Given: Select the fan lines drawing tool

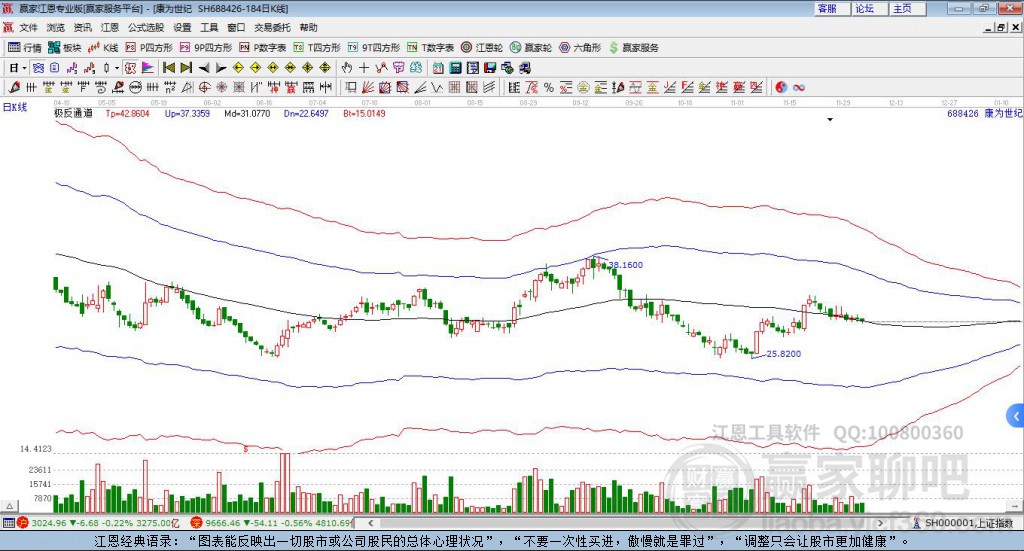Looking at the screenshot, I should (x=368, y=87).
